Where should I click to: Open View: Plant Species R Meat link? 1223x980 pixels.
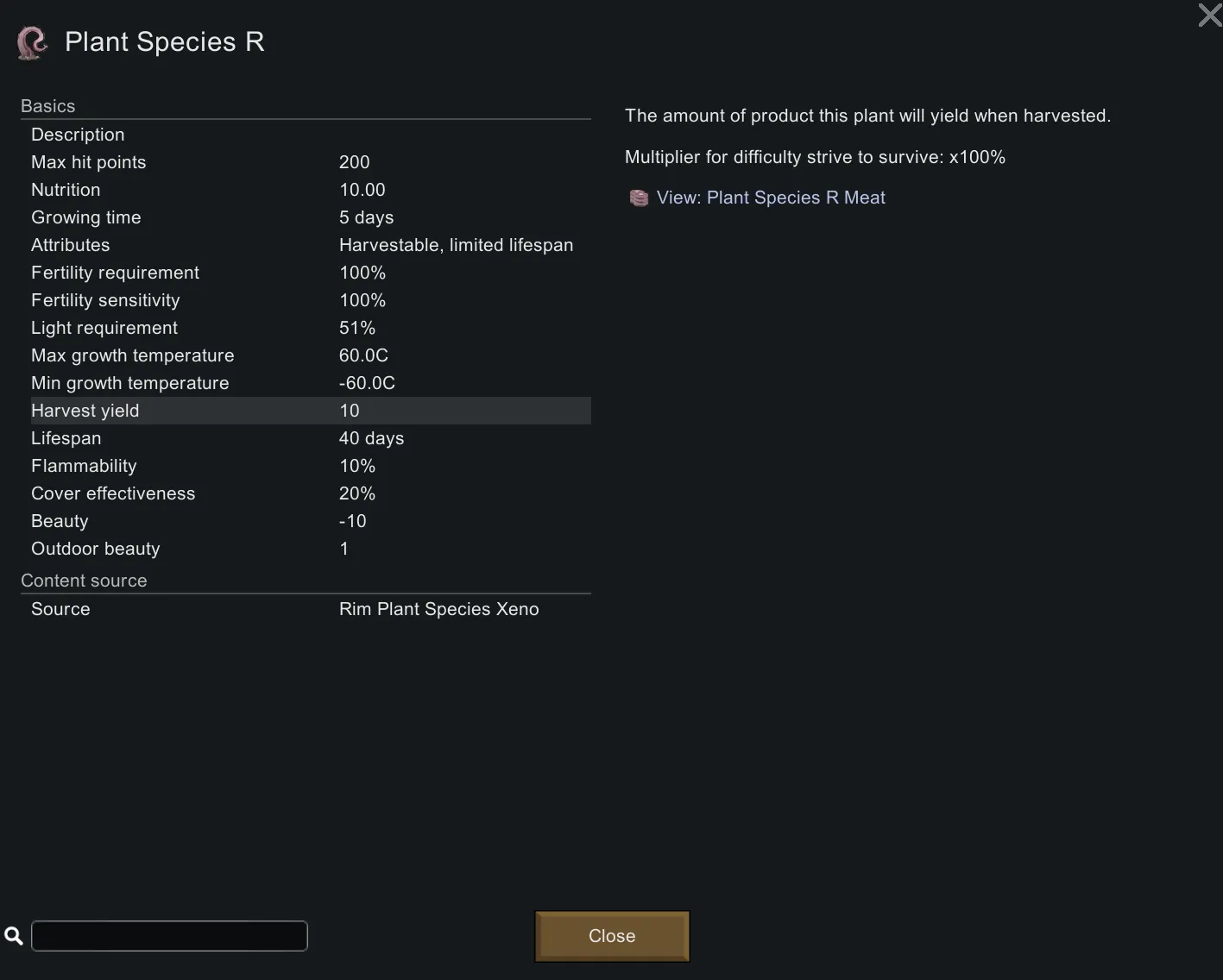tap(770, 198)
